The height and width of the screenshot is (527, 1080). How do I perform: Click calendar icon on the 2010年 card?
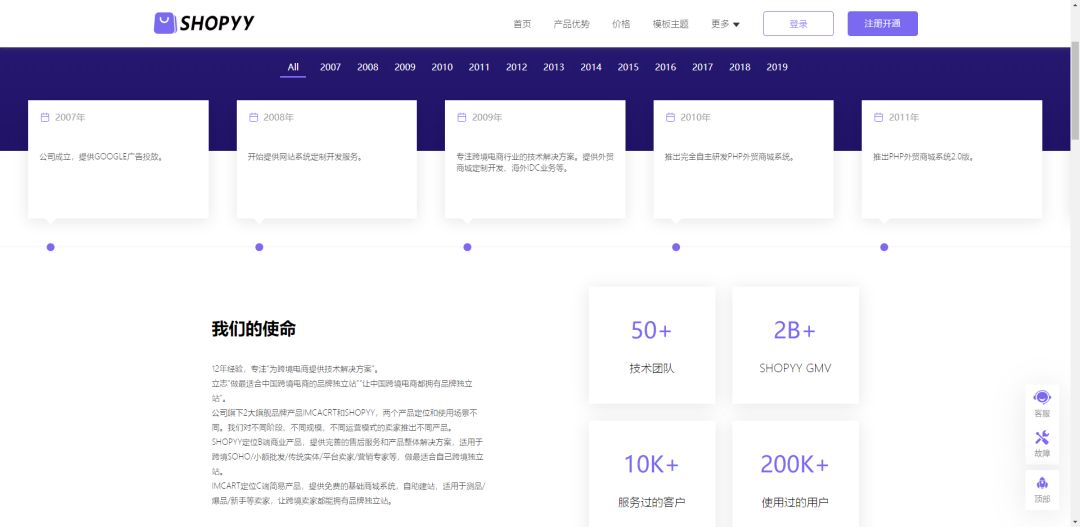pos(670,118)
